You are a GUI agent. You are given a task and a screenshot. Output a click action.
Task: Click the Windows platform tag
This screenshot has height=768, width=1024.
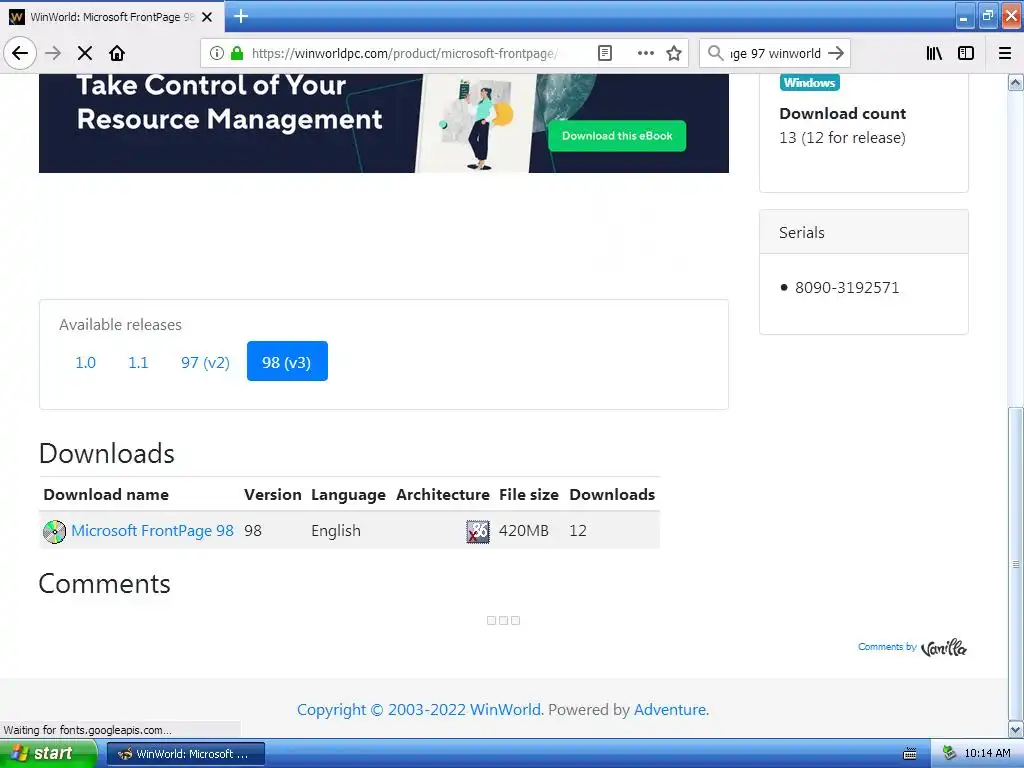pyautogui.click(x=810, y=82)
